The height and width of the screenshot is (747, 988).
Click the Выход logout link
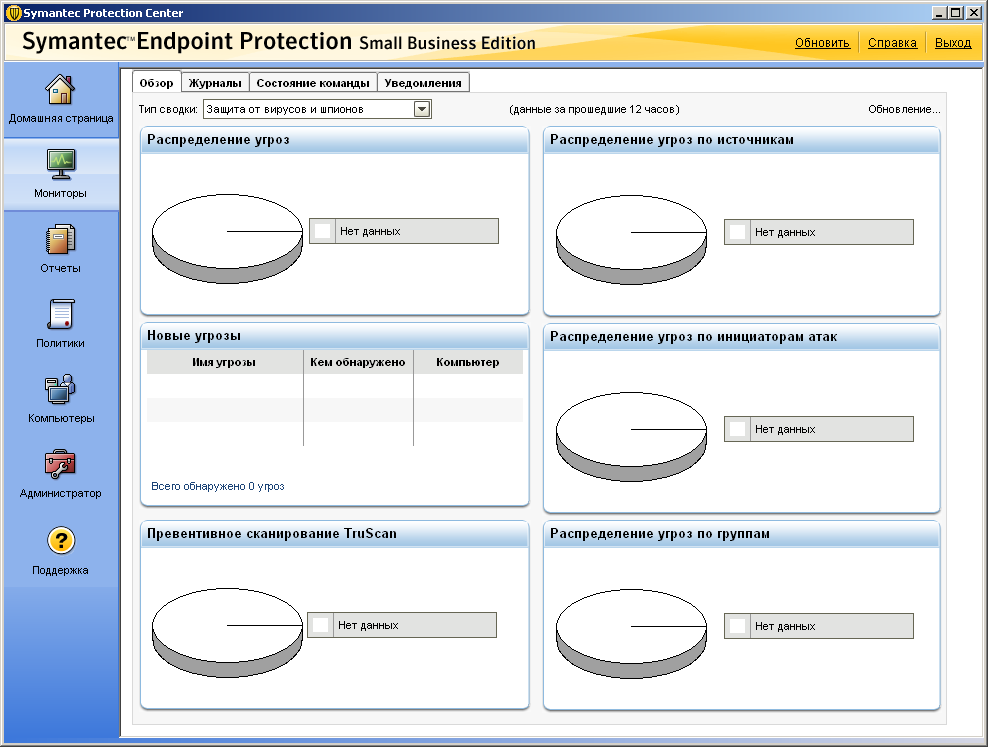point(953,43)
